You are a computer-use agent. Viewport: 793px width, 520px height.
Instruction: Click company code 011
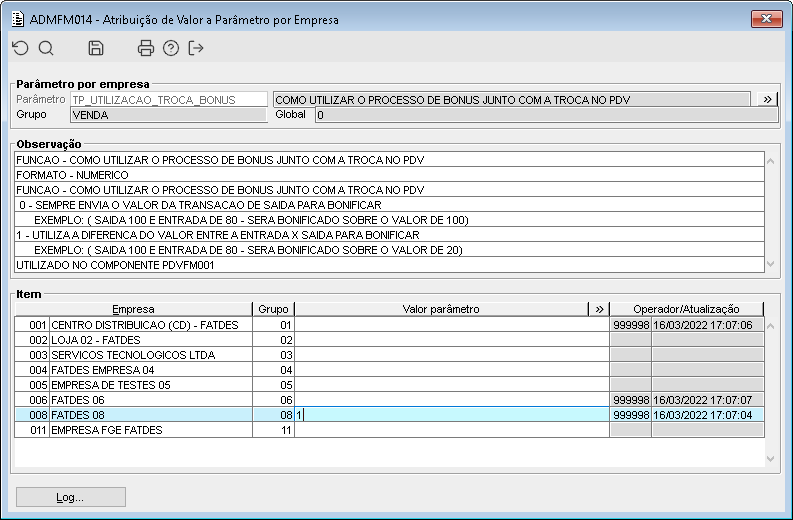click(x=32, y=430)
